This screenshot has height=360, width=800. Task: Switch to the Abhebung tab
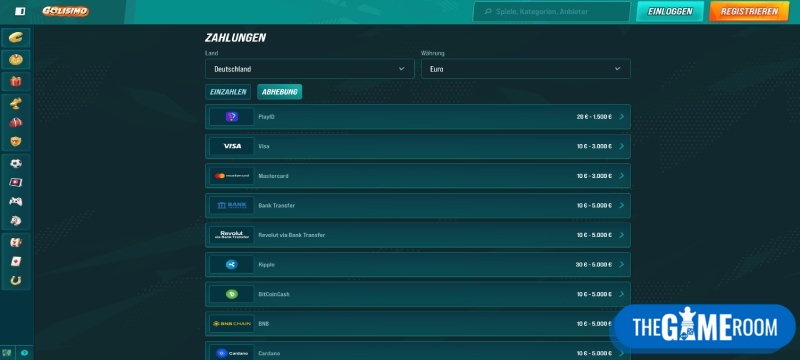pyautogui.click(x=280, y=92)
